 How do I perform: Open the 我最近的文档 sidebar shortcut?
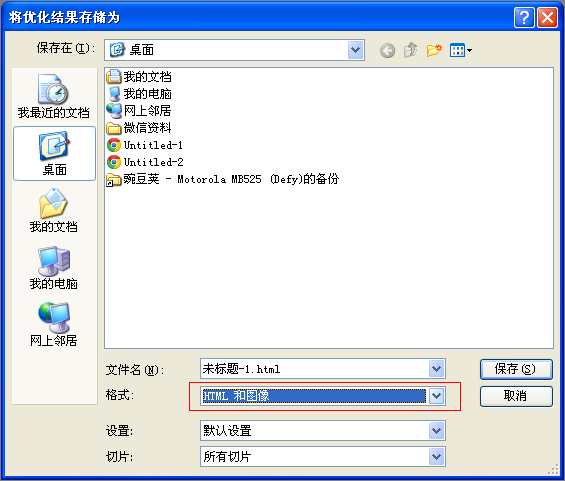[x=54, y=96]
